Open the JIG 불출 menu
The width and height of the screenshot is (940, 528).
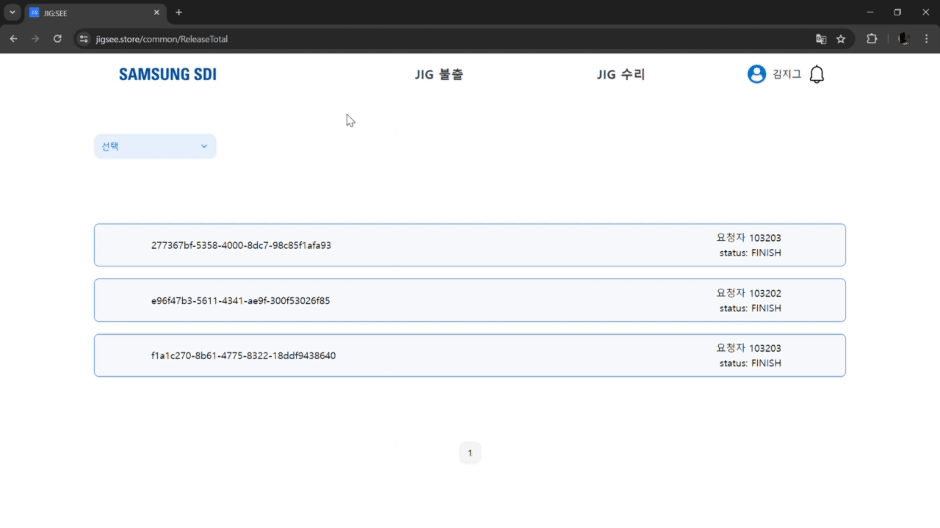[x=439, y=74]
